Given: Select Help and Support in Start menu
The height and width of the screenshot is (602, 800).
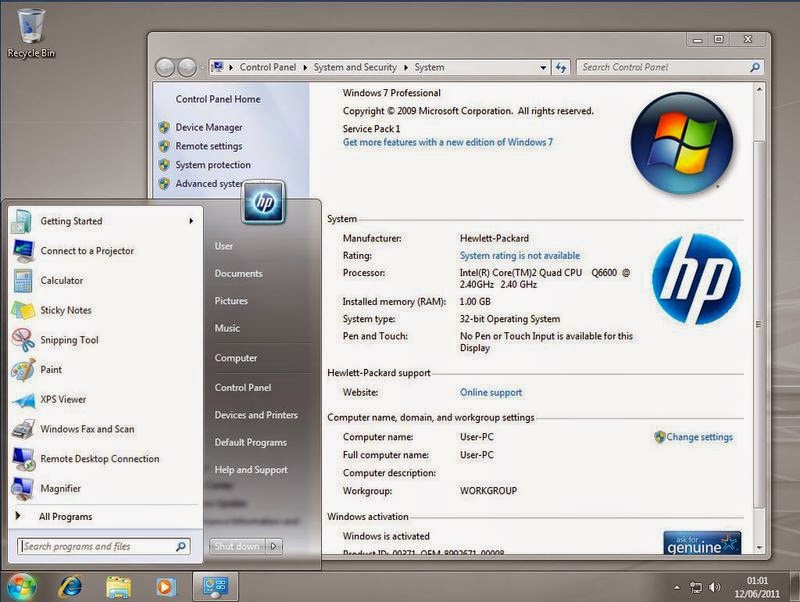Looking at the screenshot, I should [x=250, y=470].
